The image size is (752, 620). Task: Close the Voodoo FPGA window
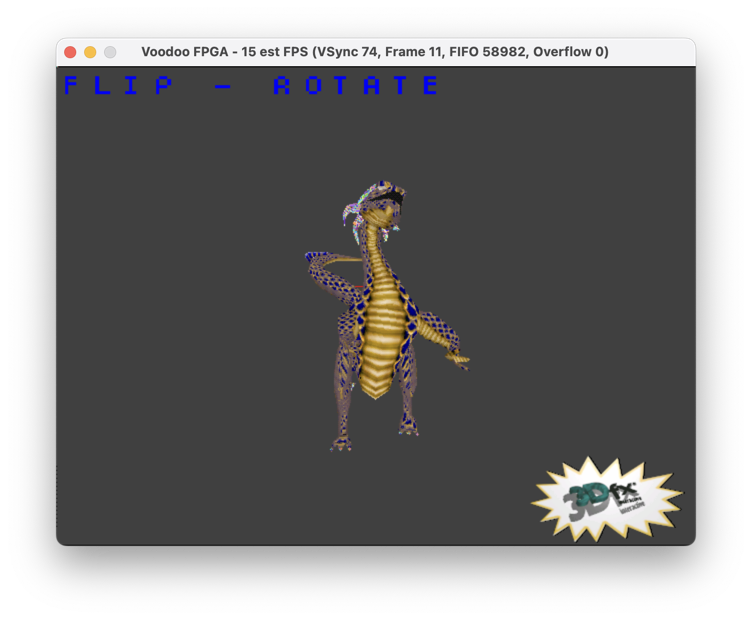click(70, 52)
